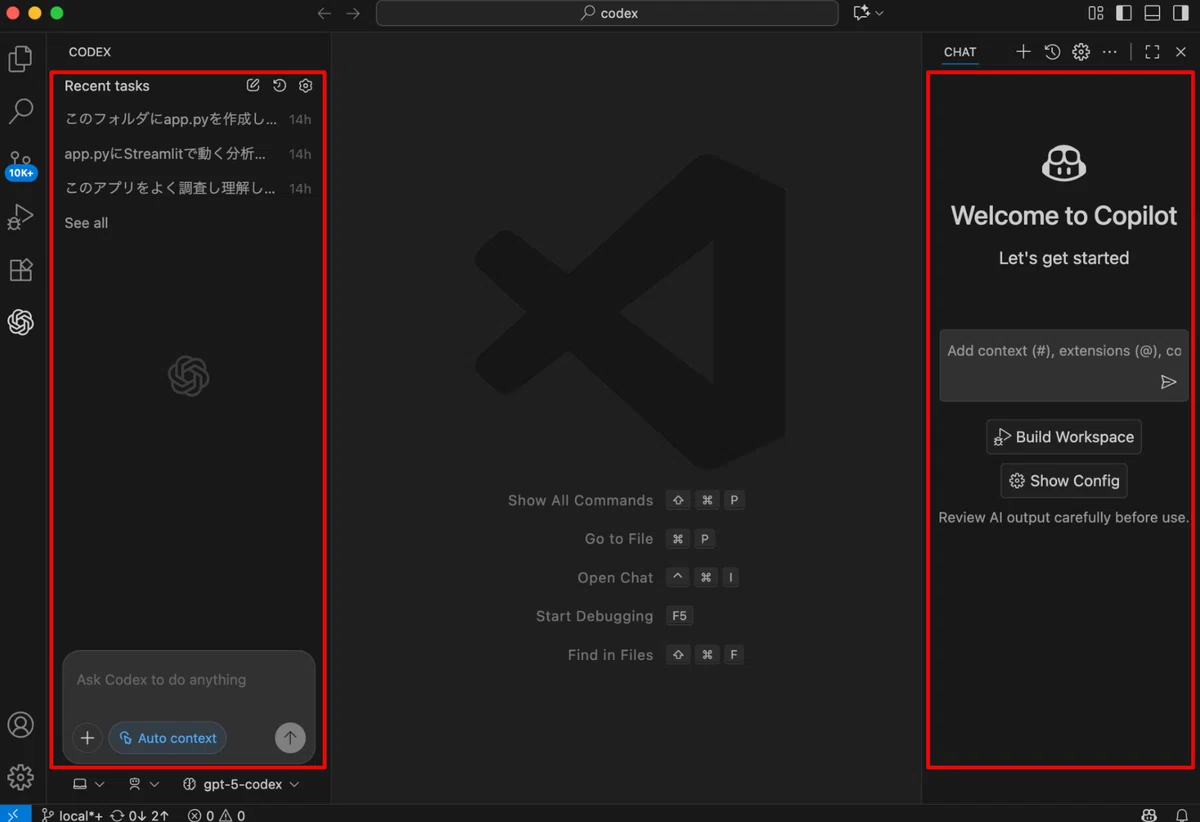Open Customize Layout in title bar
1200x822 pixels.
tap(1096, 13)
